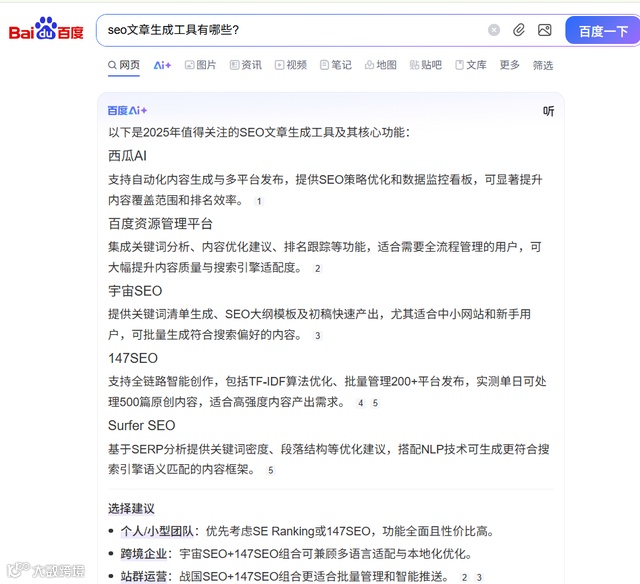Open citation 3 after 搜索偏好的内容

[x=318, y=336]
